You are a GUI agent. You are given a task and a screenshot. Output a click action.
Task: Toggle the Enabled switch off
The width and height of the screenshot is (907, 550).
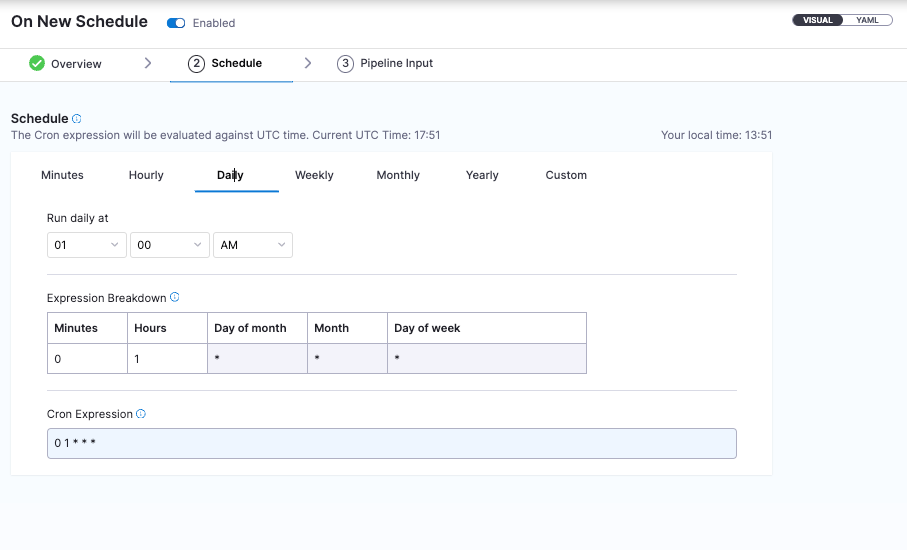point(176,23)
